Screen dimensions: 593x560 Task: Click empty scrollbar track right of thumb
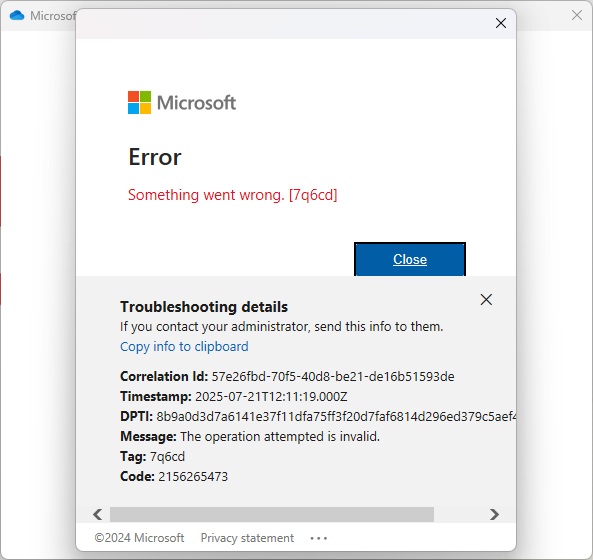(460, 514)
